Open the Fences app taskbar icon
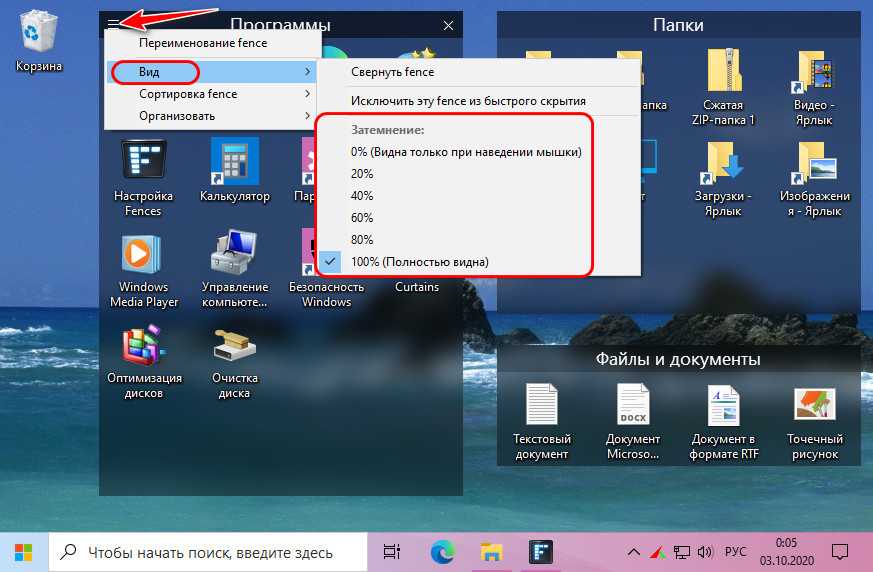This screenshot has height=572, width=873. pos(541,552)
